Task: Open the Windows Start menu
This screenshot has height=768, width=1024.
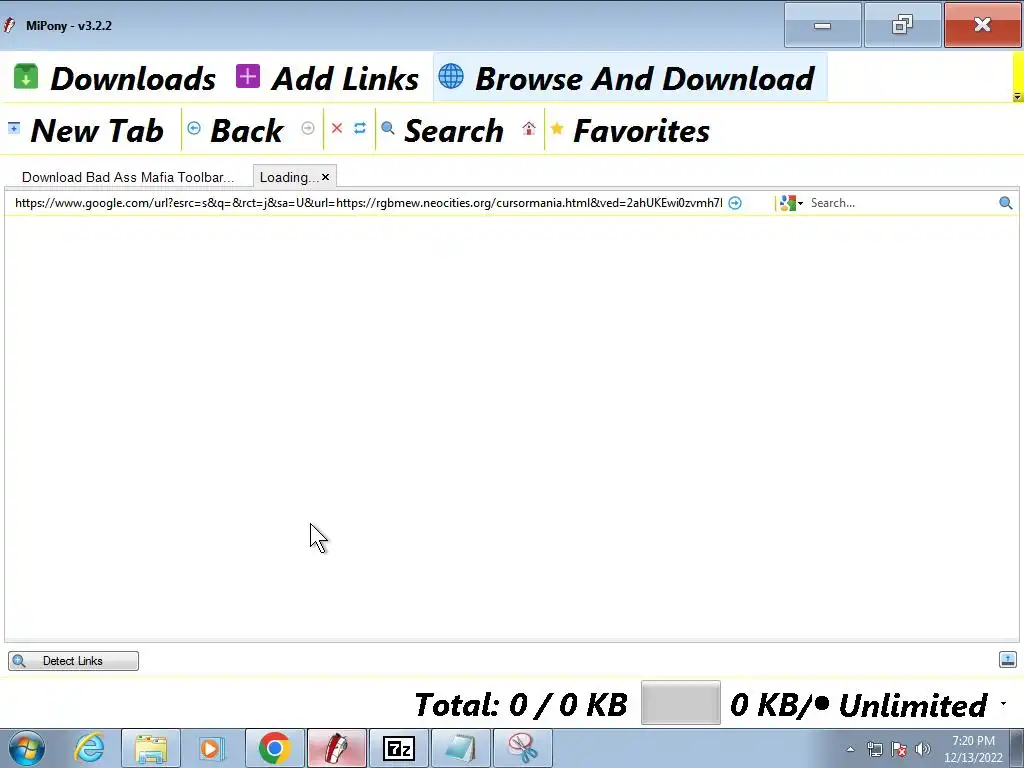Action: click(x=27, y=748)
